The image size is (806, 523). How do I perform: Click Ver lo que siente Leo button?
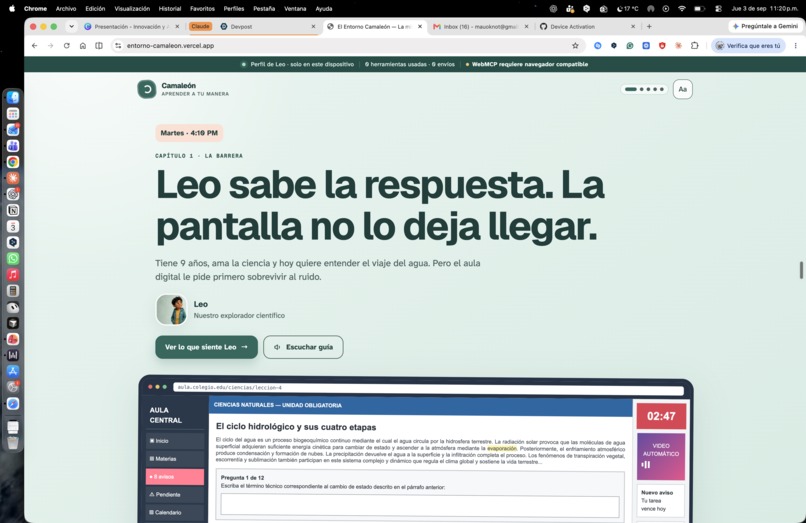coord(207,347)
